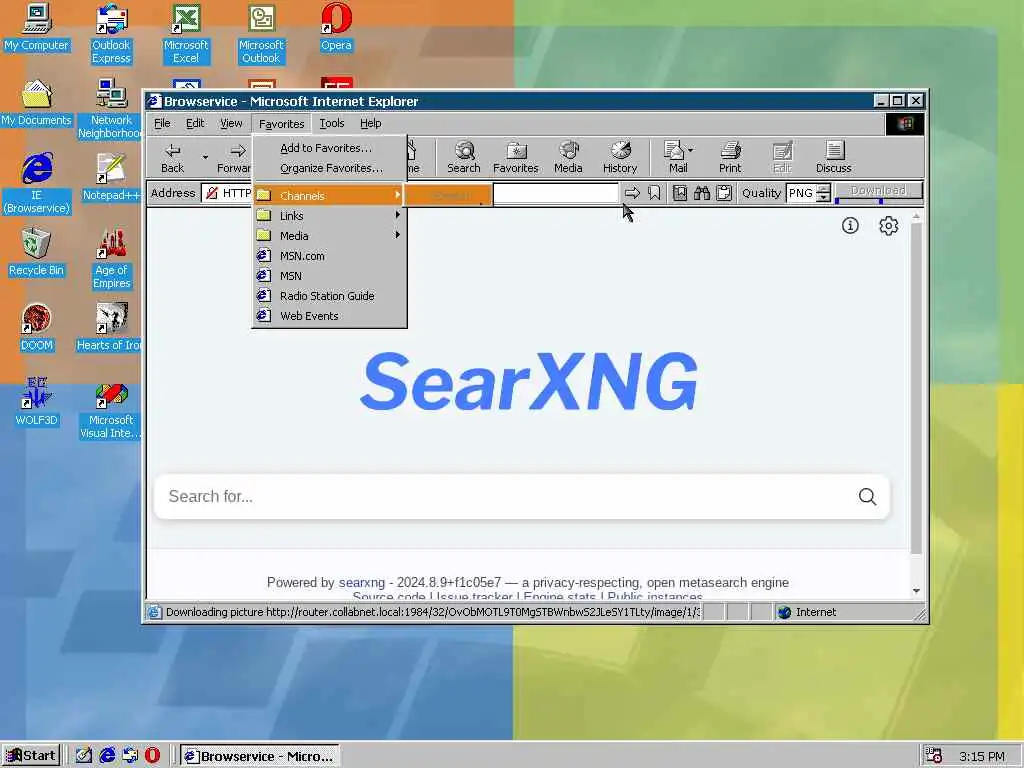Click the Back toolbar button

click(172, 157)
